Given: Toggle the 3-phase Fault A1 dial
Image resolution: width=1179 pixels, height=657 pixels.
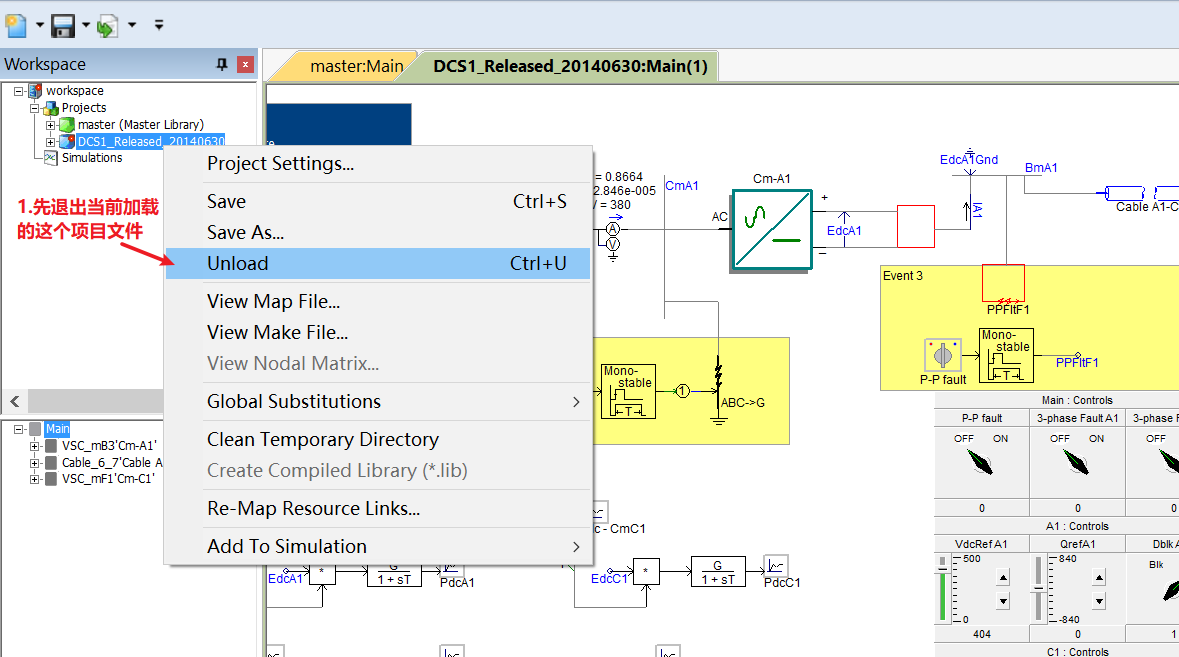Looking at the screenshot, I should (1077, 462).
